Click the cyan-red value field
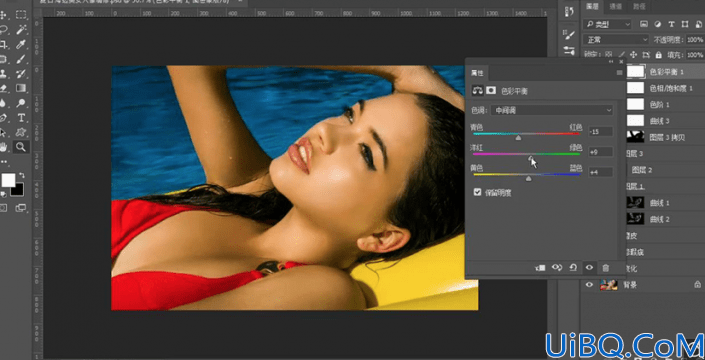Viewport: 705px width, 360px height. tap(601, 132)
